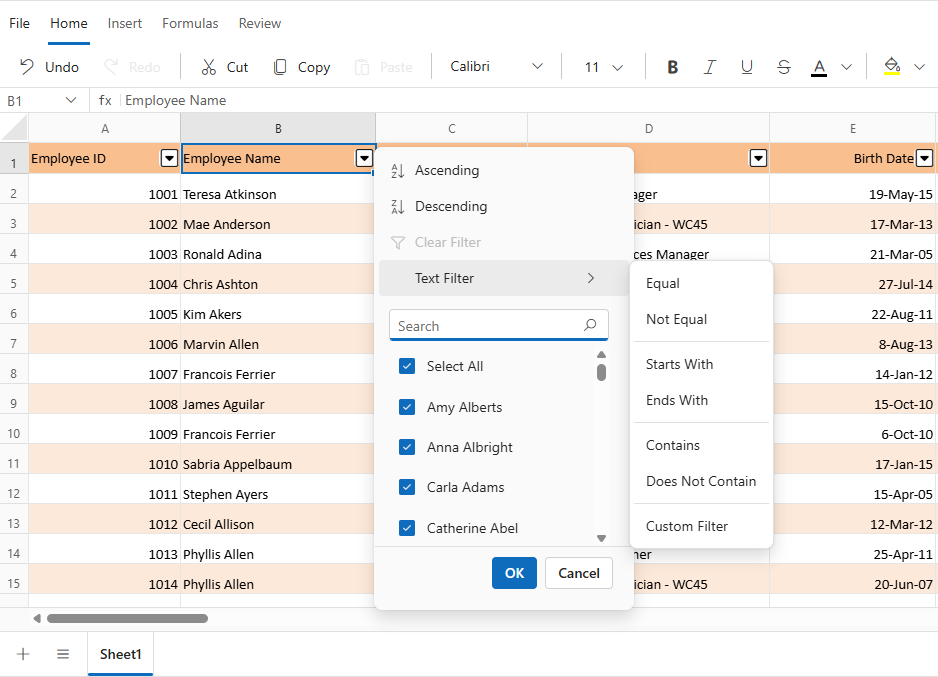
Task: Click horizontal scrollbar left arrow
Action: point(37,618)
